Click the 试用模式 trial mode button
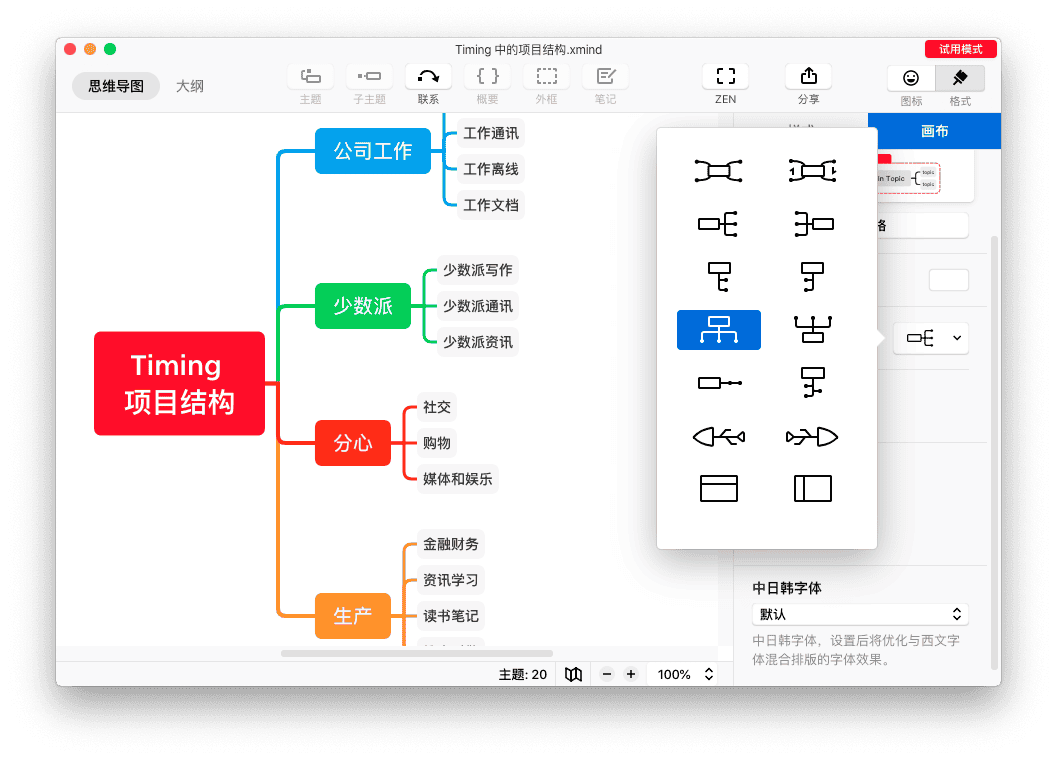1057x760 pixels. pos(961,49)
